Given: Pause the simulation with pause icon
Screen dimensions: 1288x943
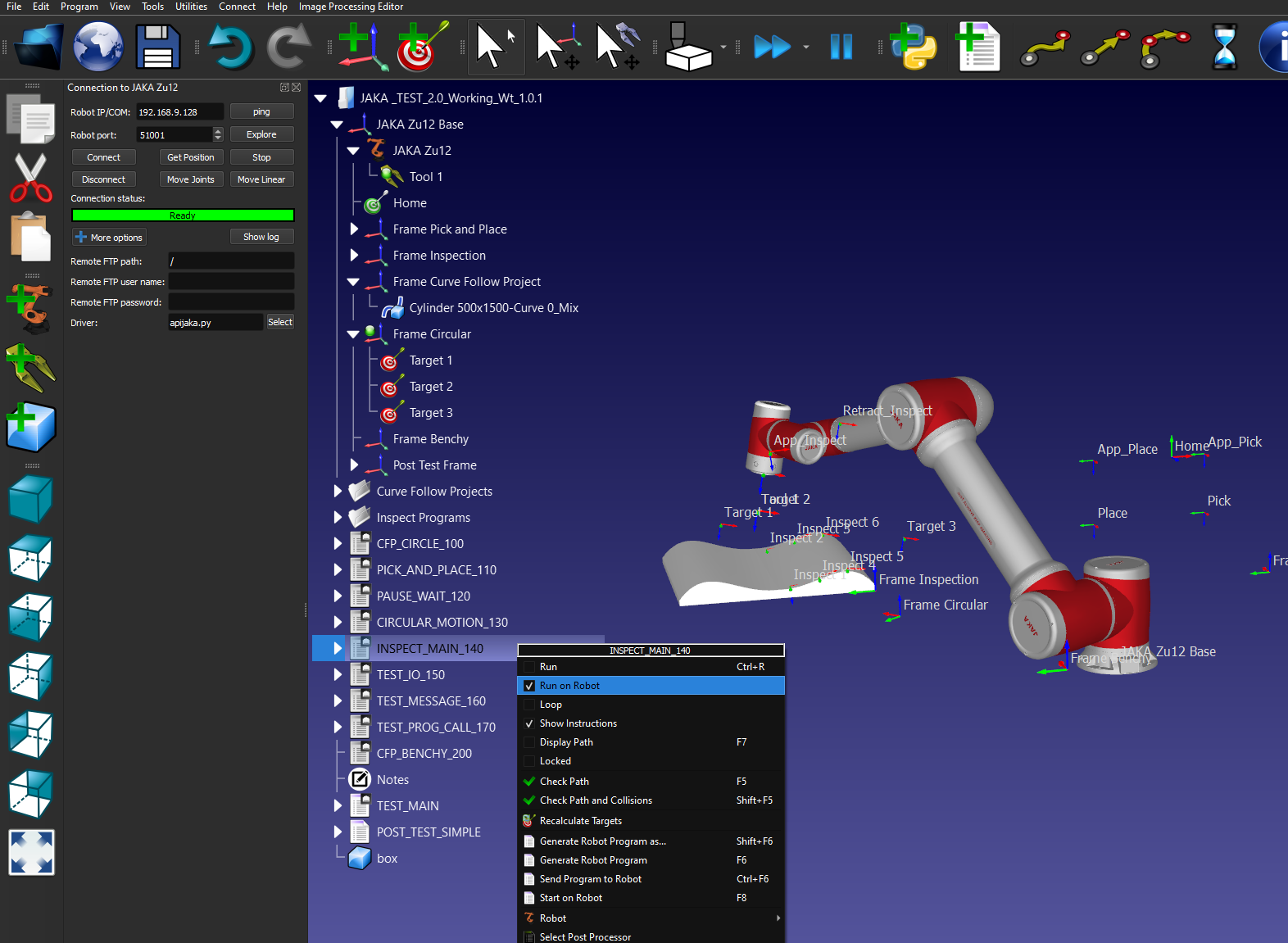Looking at the screenshot, I should point(841,47).
